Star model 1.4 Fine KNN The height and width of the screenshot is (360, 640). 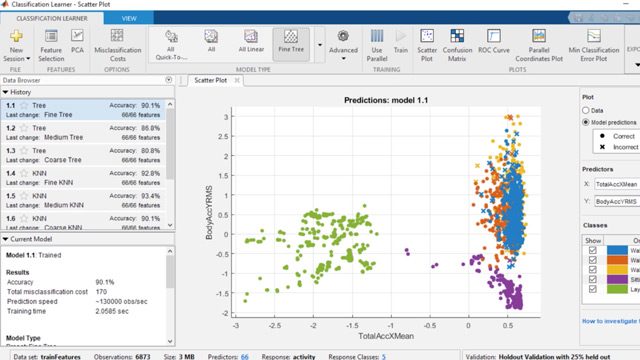tap(24, 173)
